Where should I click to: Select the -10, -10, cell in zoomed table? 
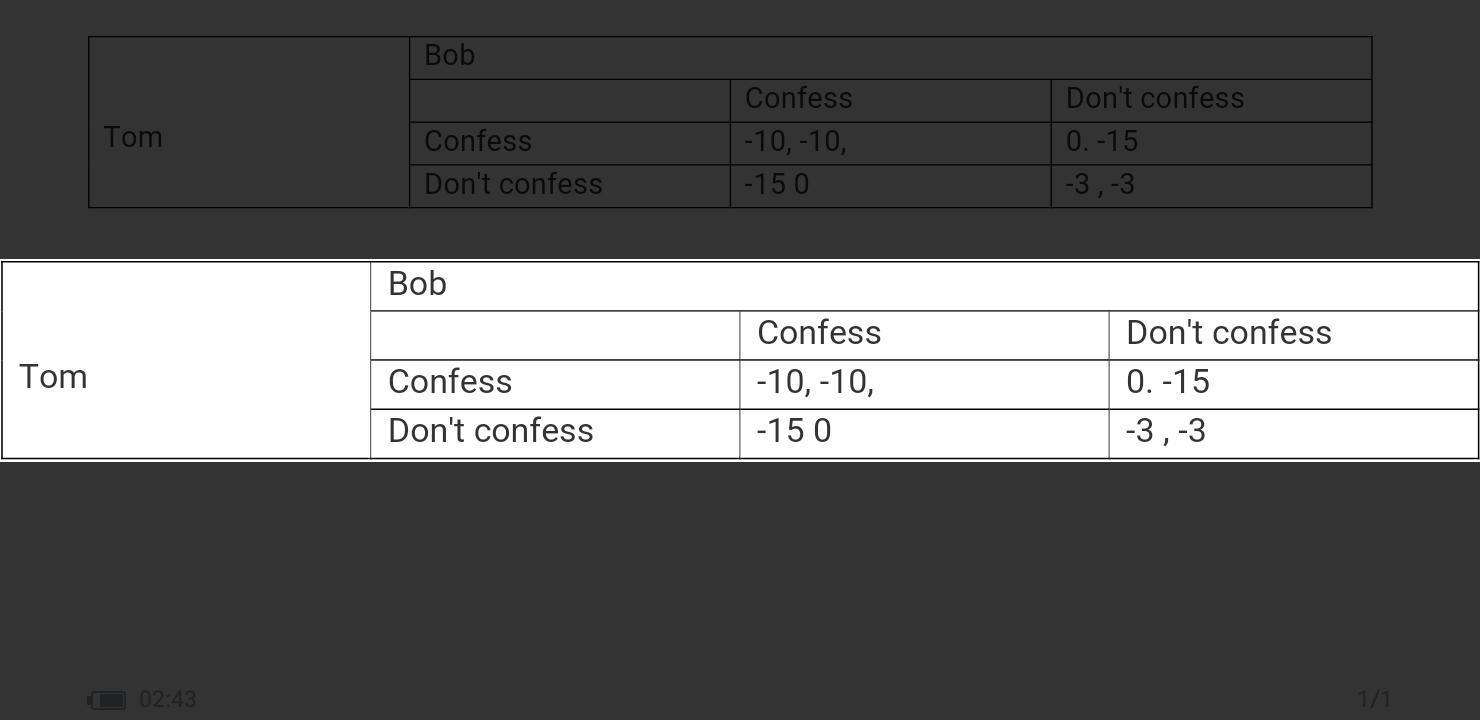click(x=924, y=384)
